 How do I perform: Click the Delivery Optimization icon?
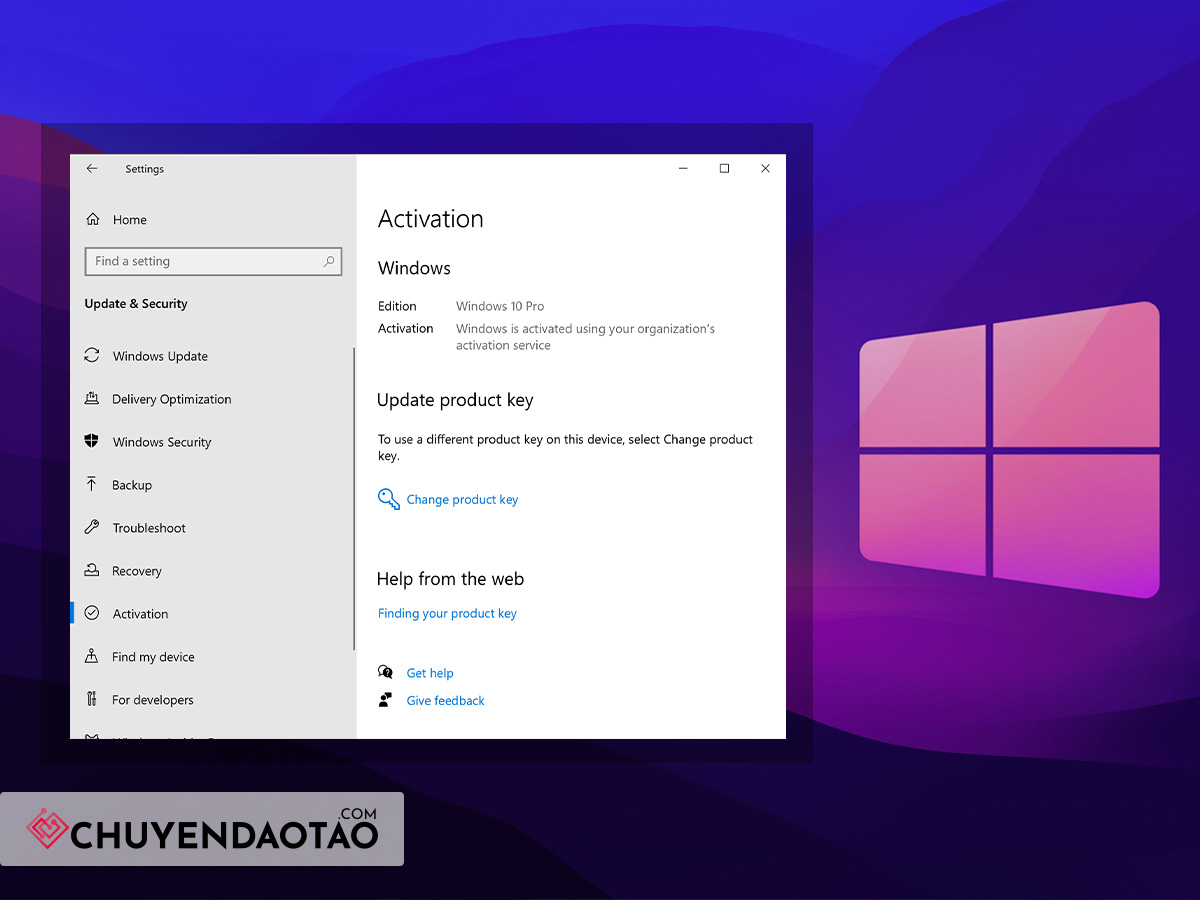pos(92,398)
